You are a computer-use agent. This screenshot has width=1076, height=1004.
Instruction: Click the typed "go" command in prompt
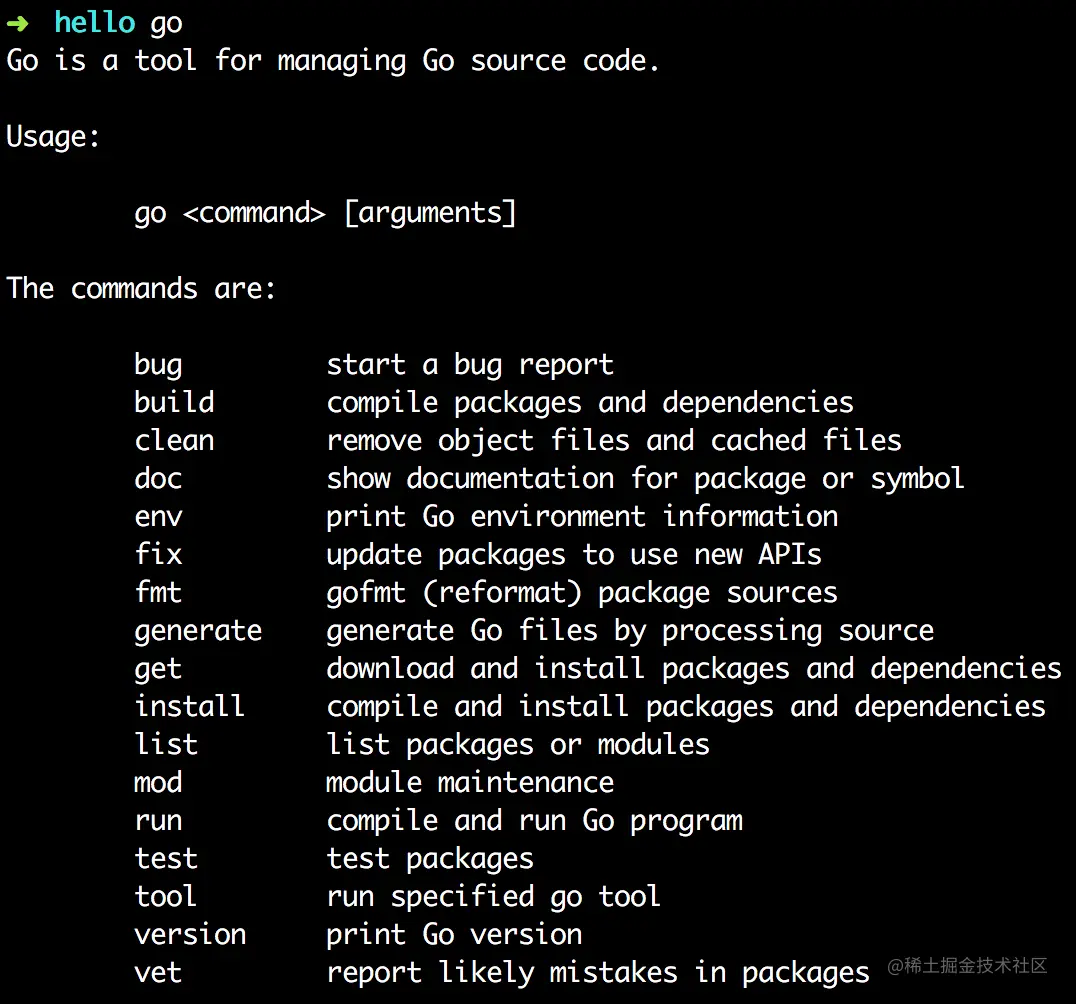coord(166,23)
